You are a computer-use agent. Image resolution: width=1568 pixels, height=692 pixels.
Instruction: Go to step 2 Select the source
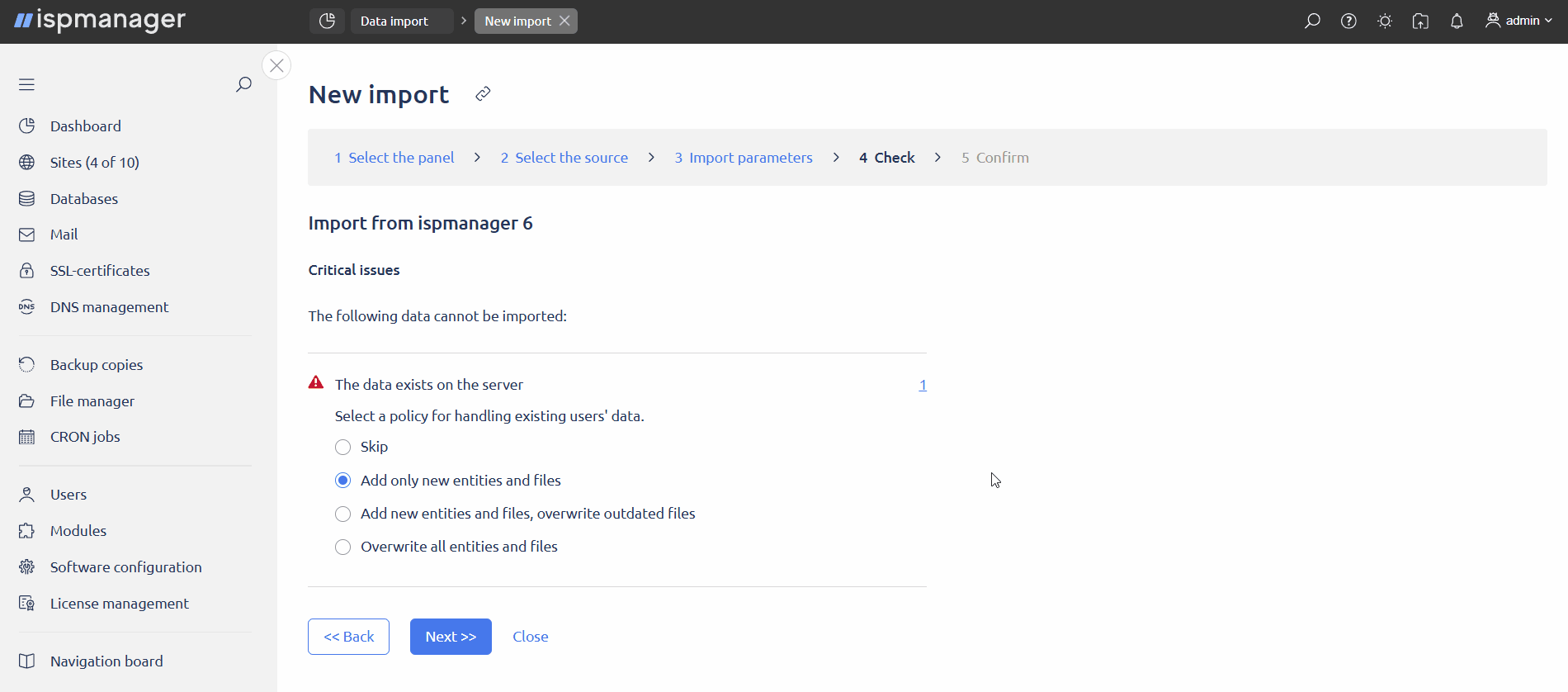pos(564,158)
